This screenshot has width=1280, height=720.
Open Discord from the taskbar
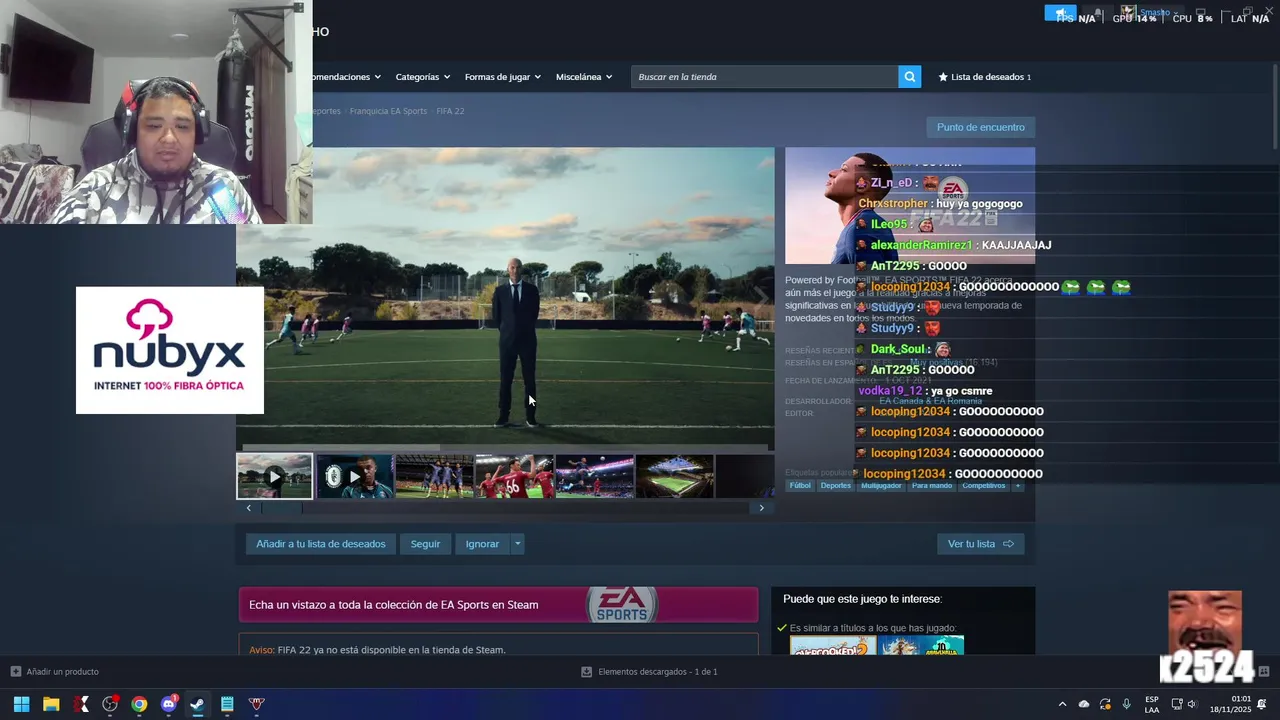click(169, 704)
